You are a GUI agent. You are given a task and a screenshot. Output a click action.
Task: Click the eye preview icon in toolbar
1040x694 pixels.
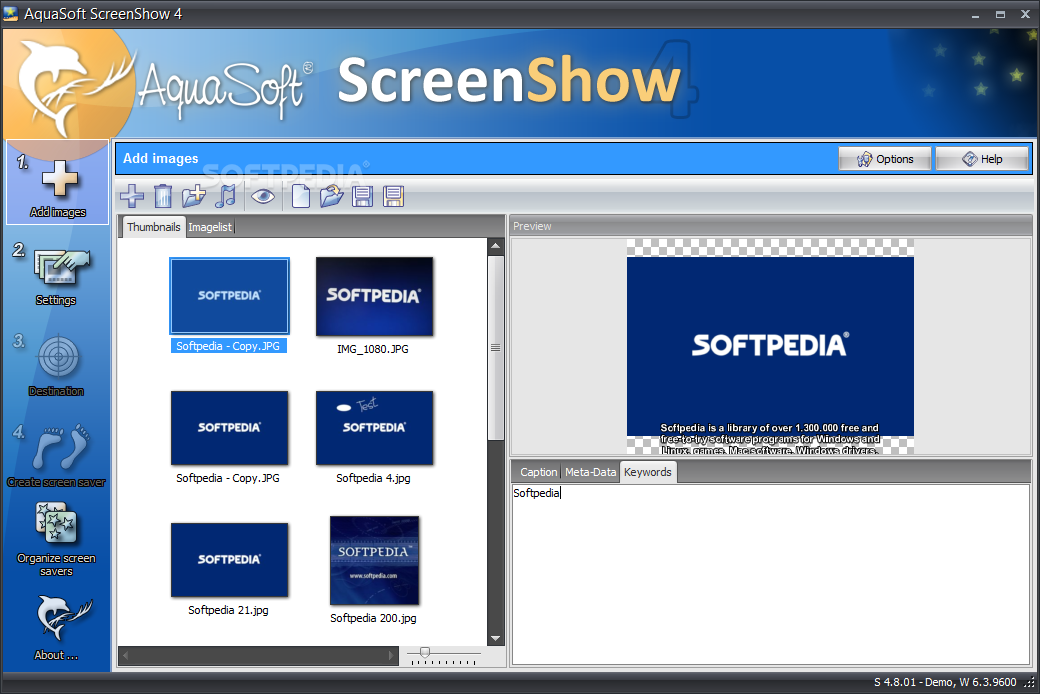click(x=263, y=196)
